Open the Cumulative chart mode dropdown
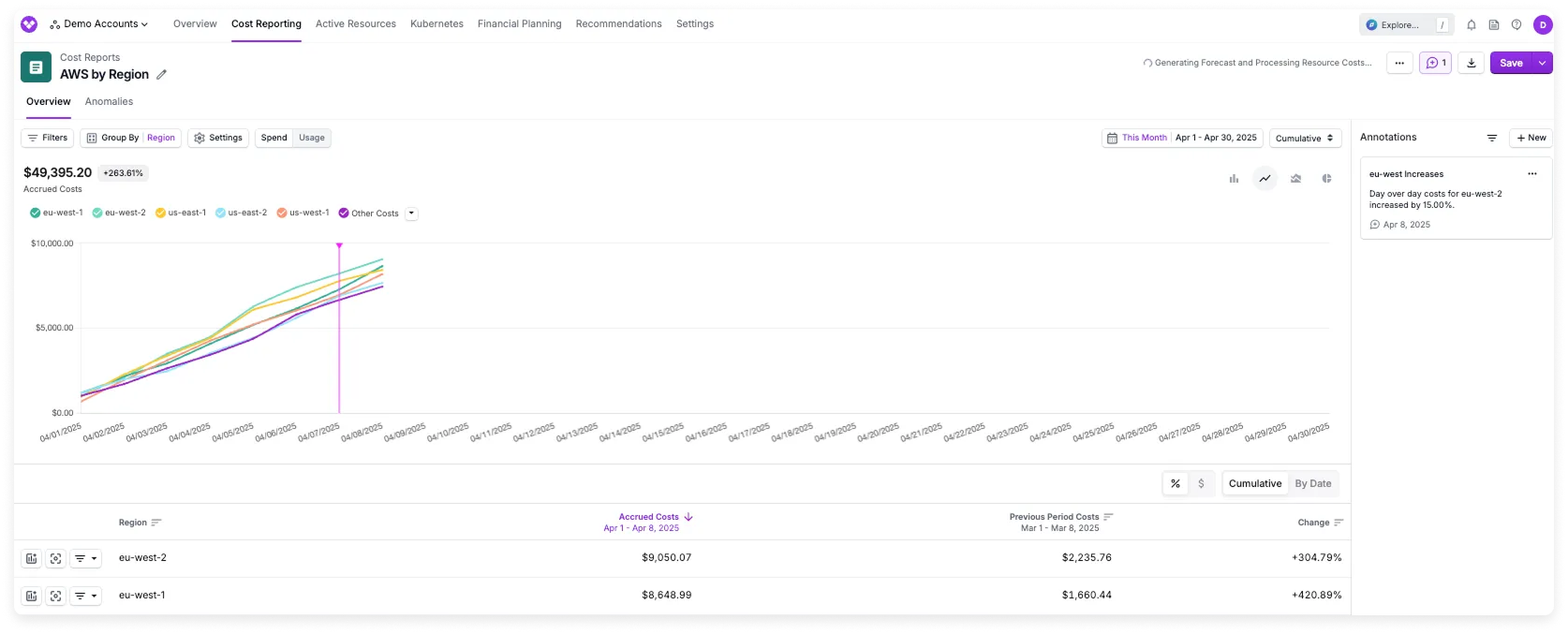The height and width of the screenshot is (634, 1568). (1306, 138)
